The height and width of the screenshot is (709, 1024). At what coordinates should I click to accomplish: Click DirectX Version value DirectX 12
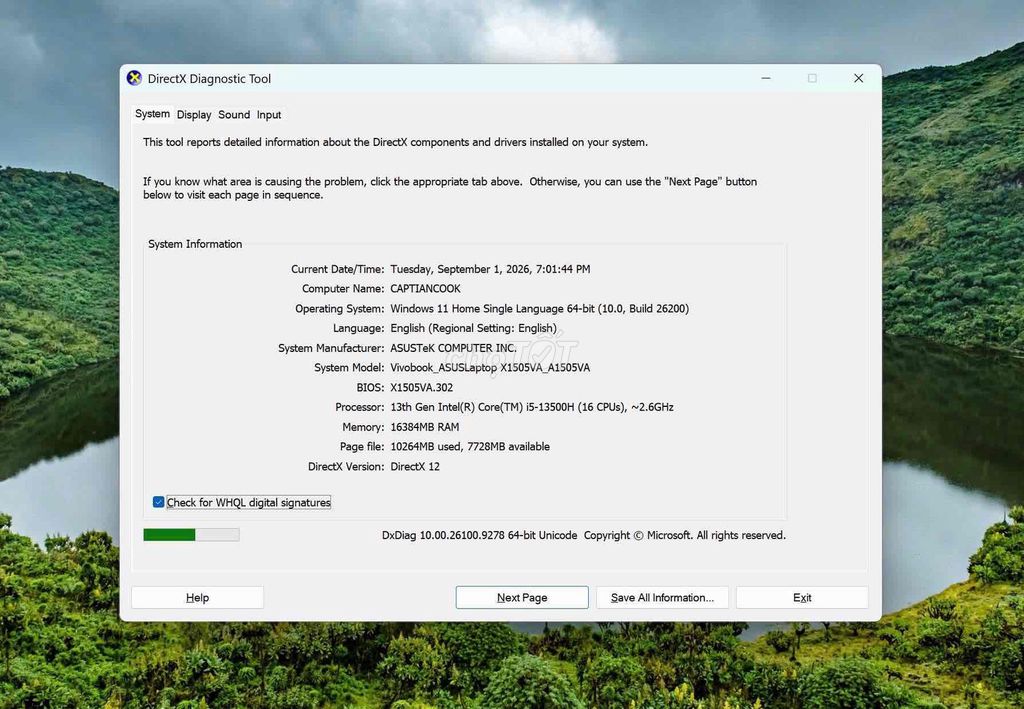tap(415, 467)
